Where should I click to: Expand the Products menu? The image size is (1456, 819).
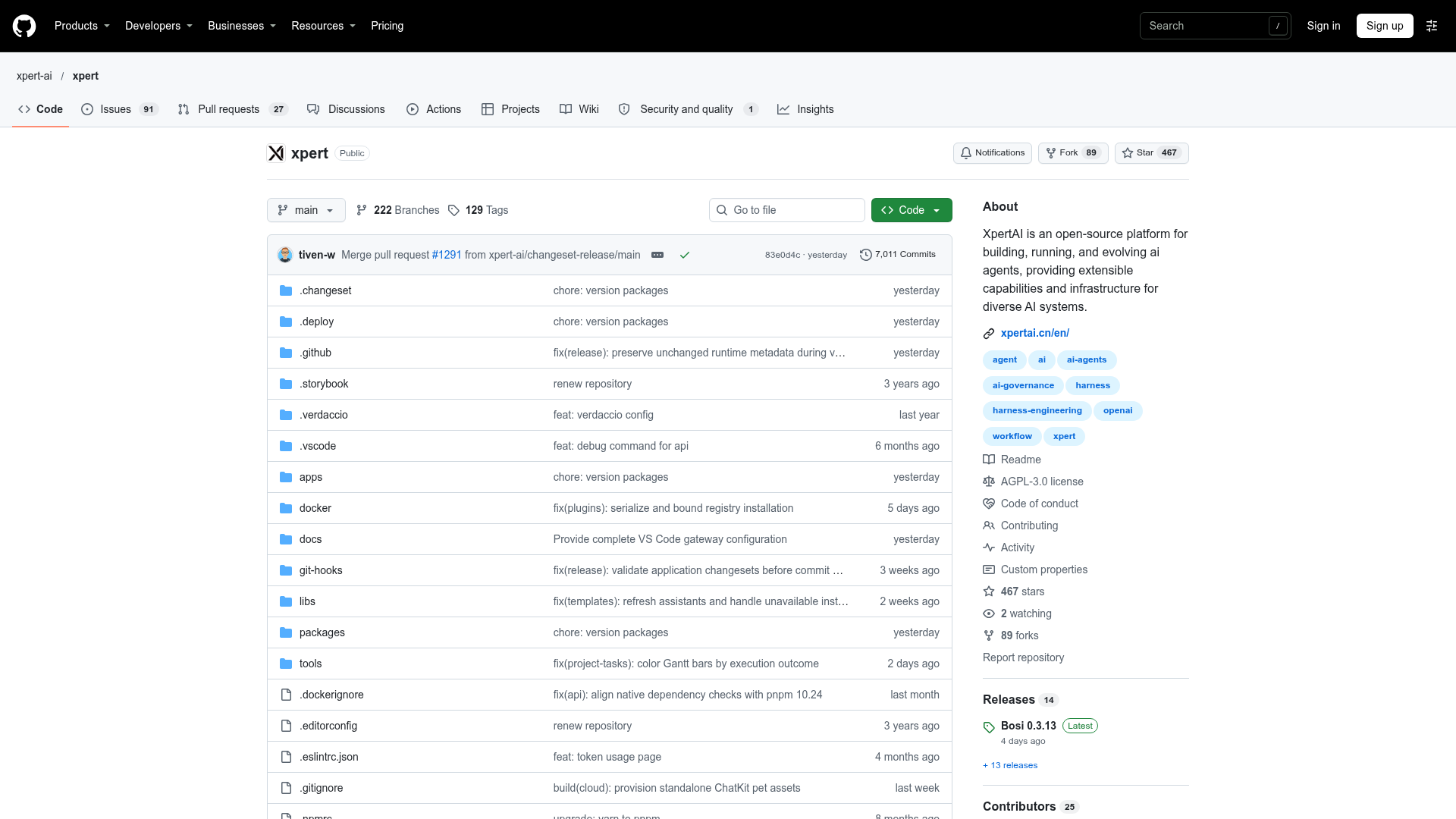pyautogui.click(x=82, y=26)
